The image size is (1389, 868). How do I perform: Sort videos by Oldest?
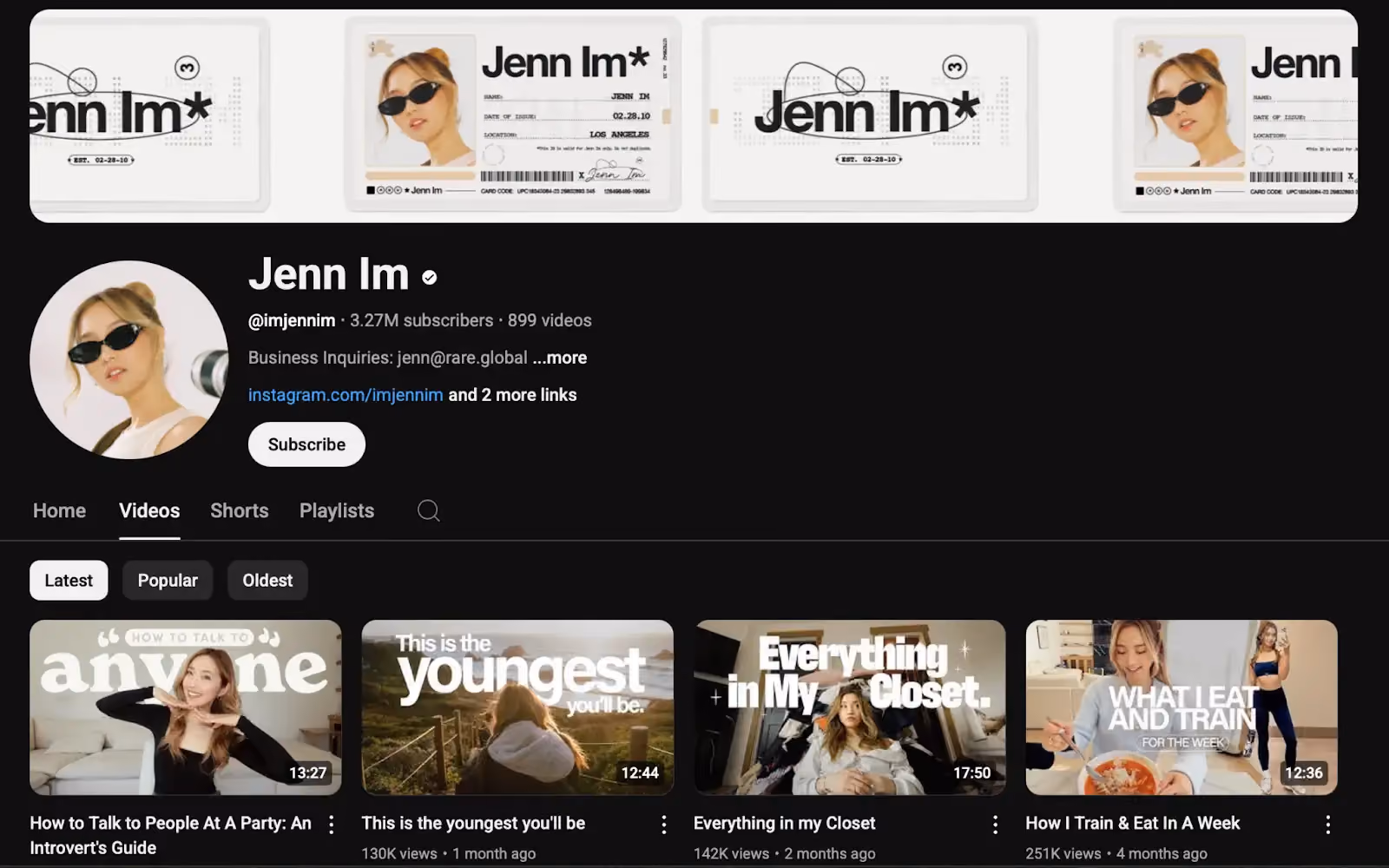267,580
